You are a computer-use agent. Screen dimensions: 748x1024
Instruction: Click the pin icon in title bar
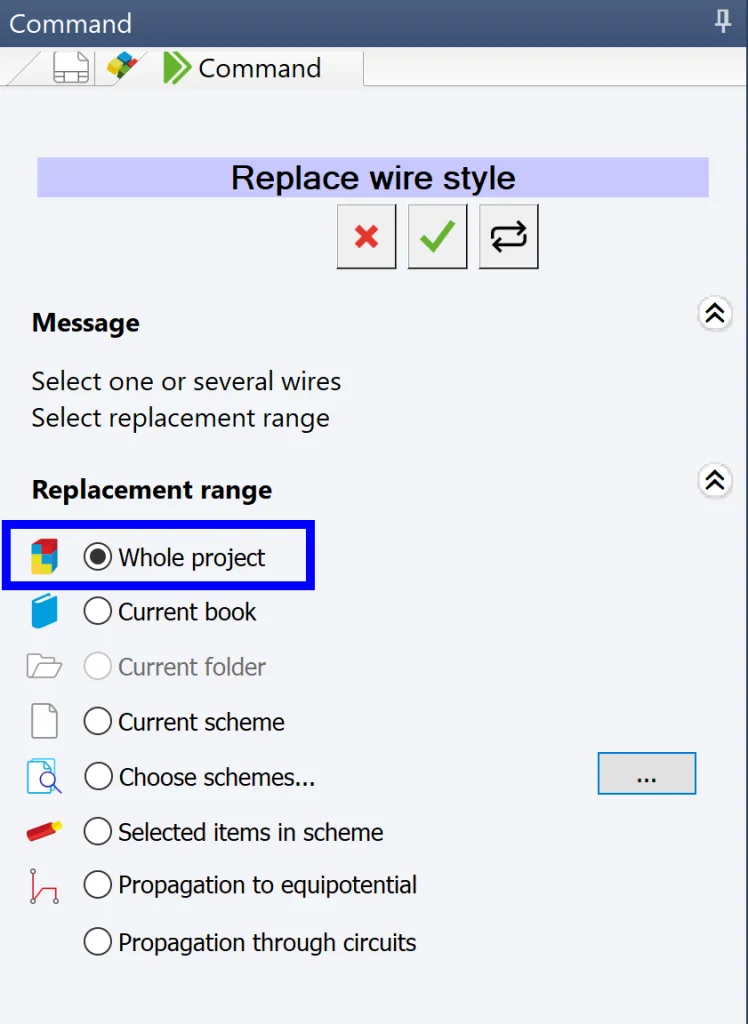(x=723, y=22)
